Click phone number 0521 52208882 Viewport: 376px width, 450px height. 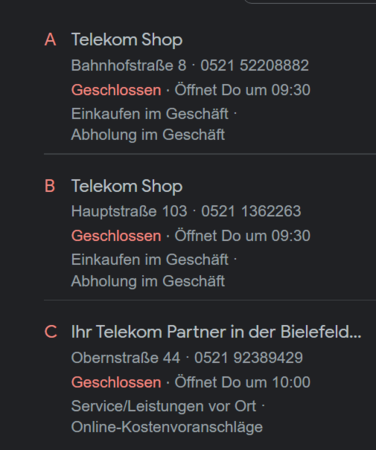255,65
